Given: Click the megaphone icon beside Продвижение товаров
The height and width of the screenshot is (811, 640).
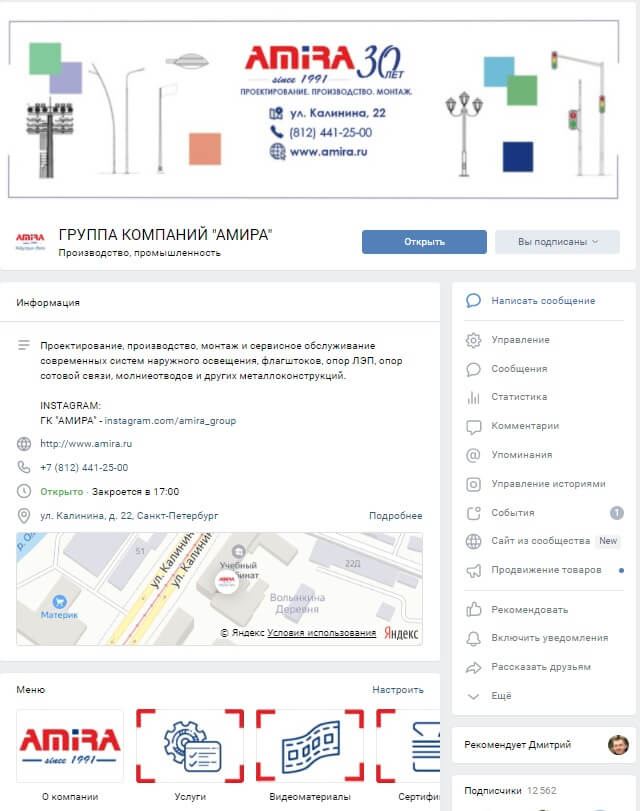Looking at the screenshot, I should point(473,570).
